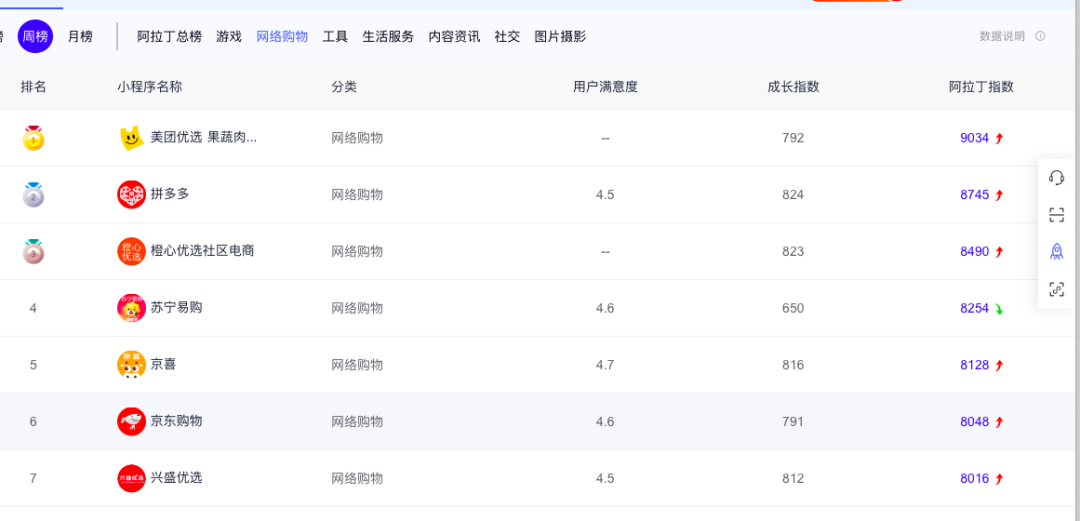Image resolution: width=1080 pixels, height=521 pixels.
Task: Click the 兴盛优选 red logo icon
Action: [x=131, y=478]
